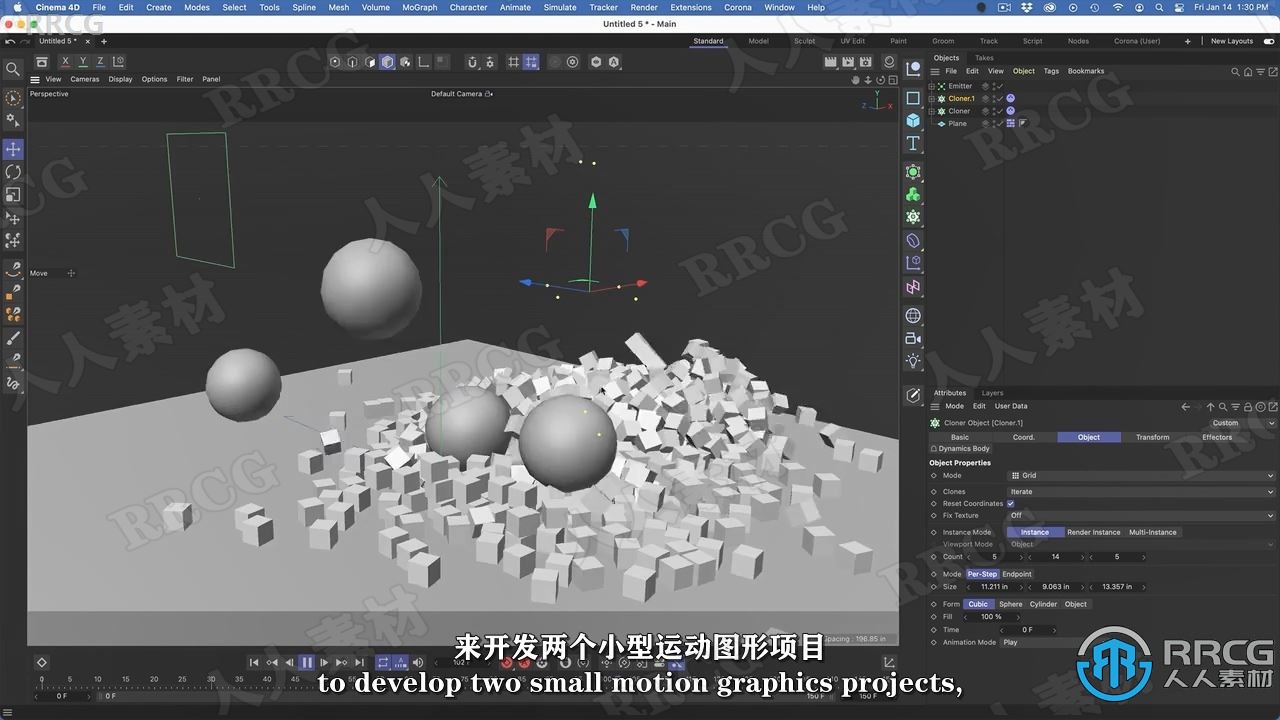
Task: Select the Move tool in left toolbar
Action: point(13,149)
